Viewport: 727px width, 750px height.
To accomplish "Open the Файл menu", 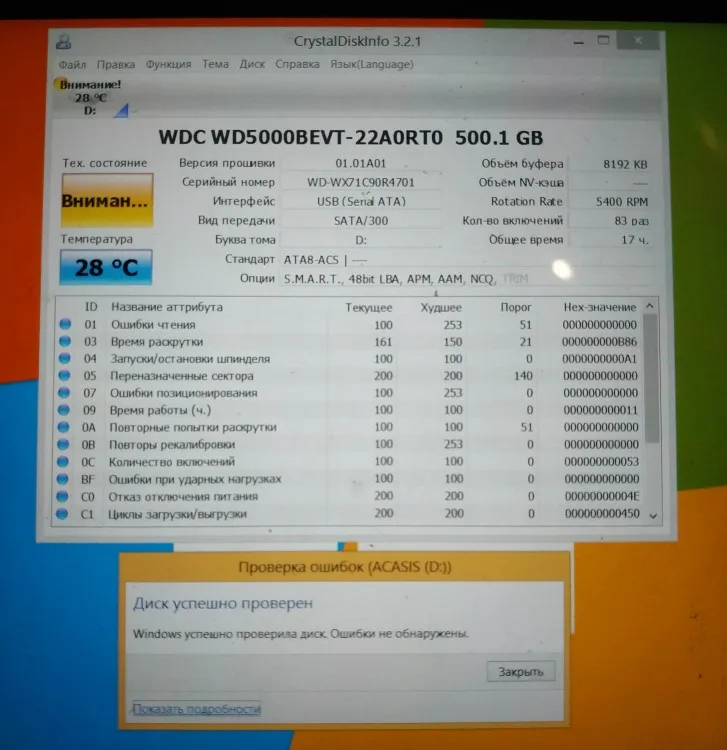I will pos(72,65).
